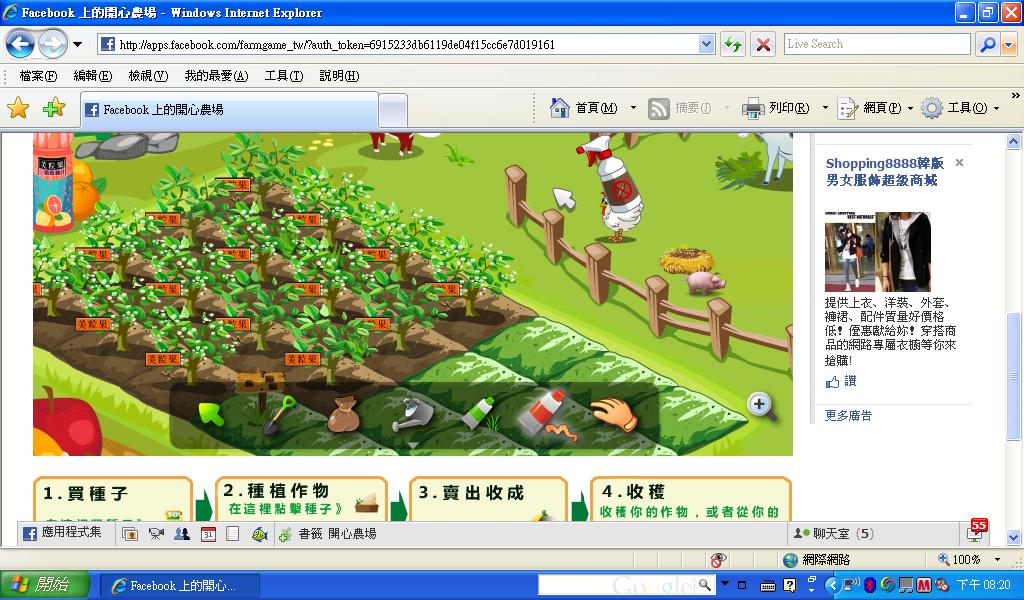Open the Facebook events calendar icon
Viewport: 1024px width, 600px height.
point(208,534)
